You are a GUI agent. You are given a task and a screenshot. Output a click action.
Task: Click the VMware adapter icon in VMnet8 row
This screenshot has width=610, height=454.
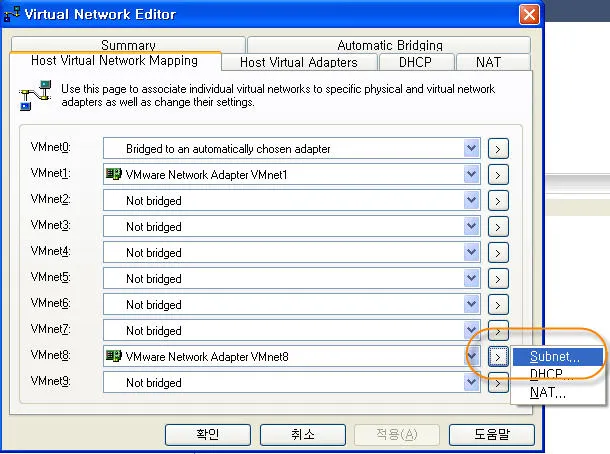pos(114,356)
